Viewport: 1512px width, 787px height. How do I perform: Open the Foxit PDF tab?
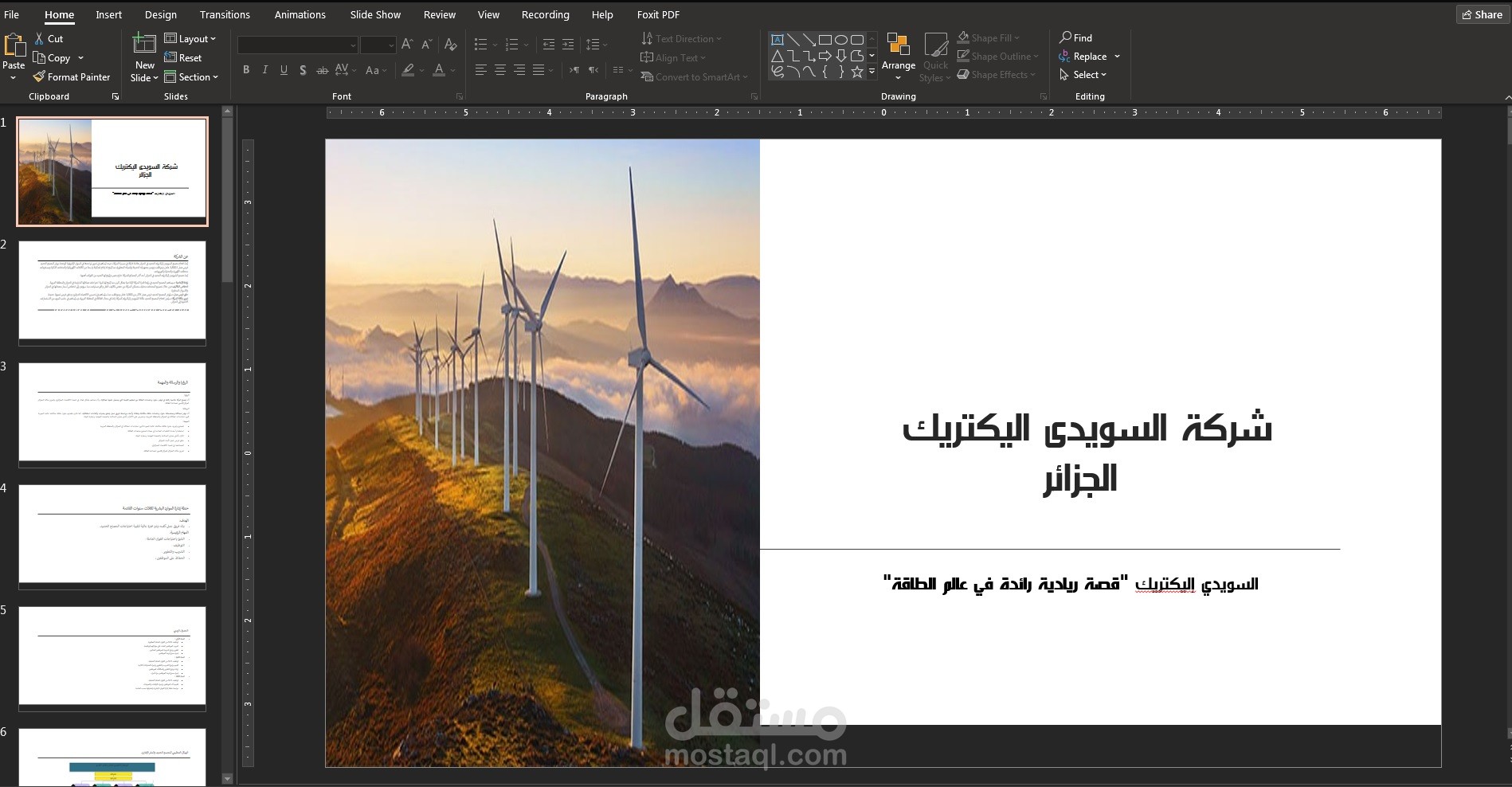coord(658,14)
